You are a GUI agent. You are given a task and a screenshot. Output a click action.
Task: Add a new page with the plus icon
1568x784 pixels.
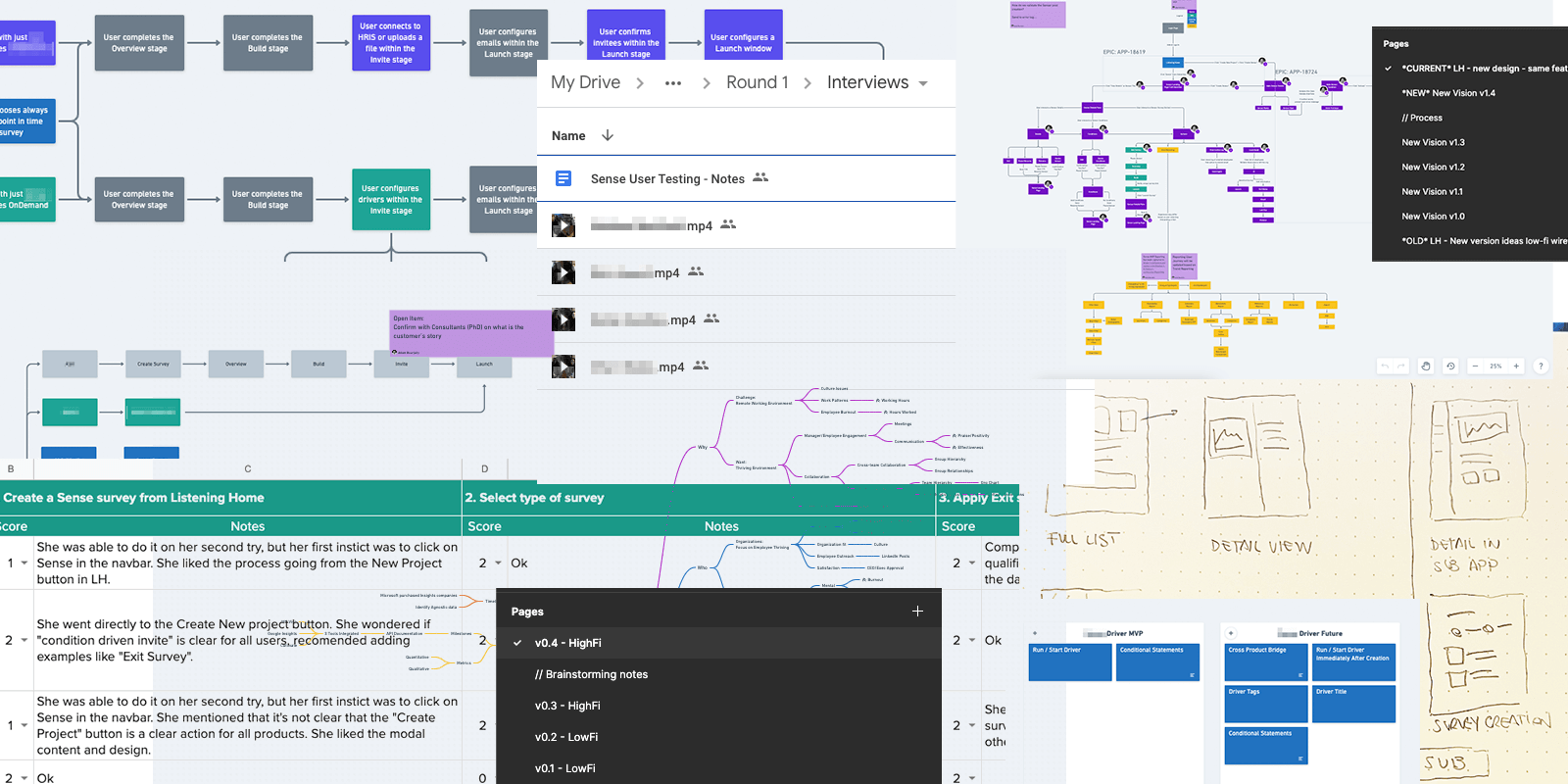917,611
